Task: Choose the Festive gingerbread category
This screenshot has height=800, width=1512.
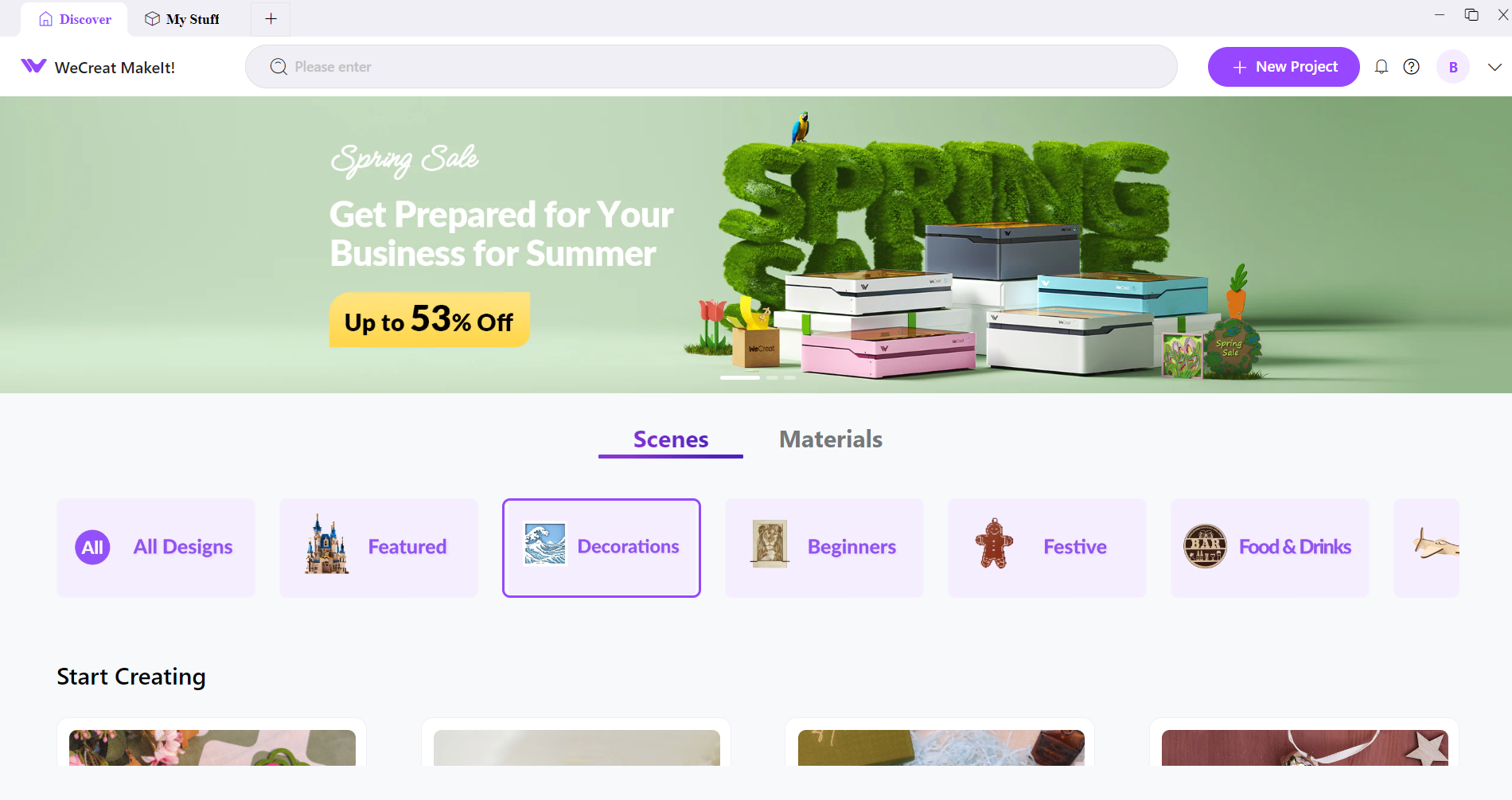Action: point(1047,548)
